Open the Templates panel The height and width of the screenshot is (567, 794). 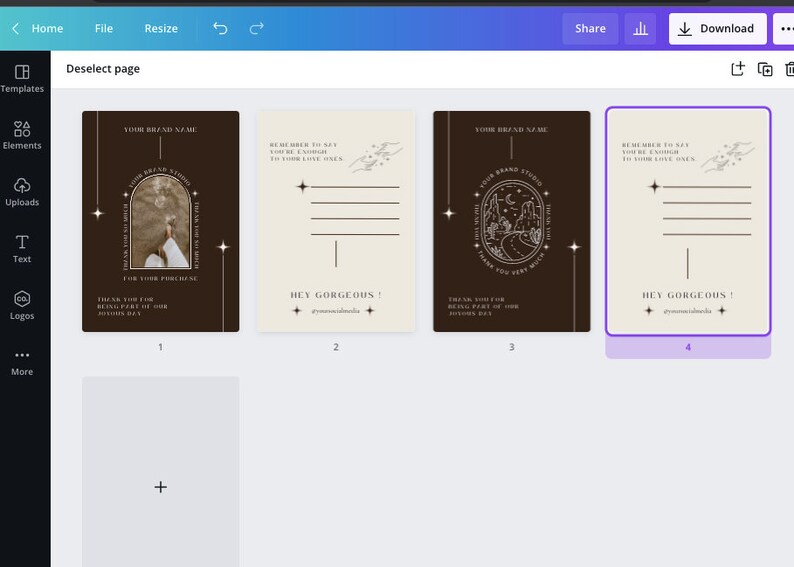pos(22,78)
